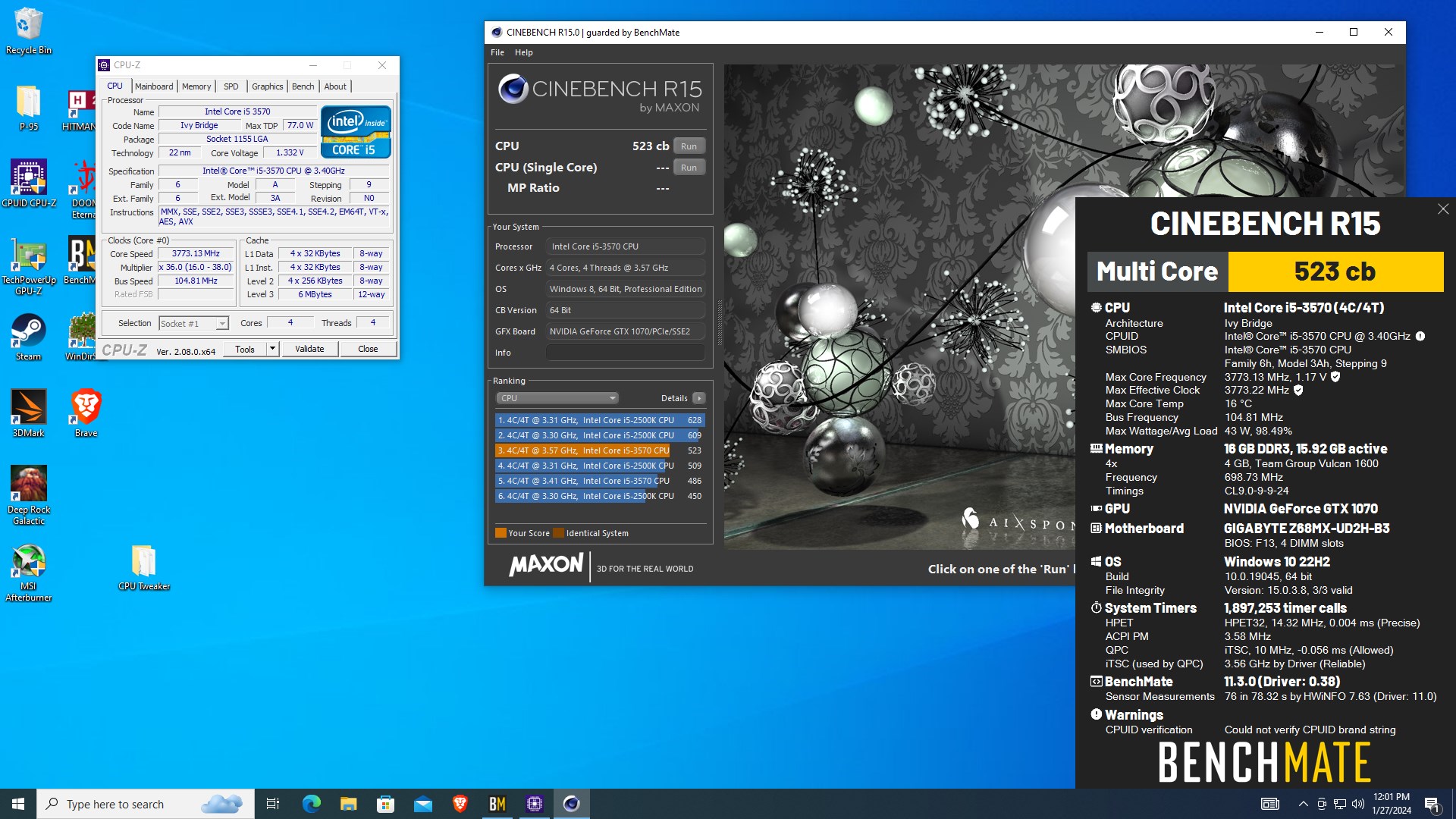Open the About tab in CPU-Z
Viewport: 1456px width, 819px height.
point(335,86)
